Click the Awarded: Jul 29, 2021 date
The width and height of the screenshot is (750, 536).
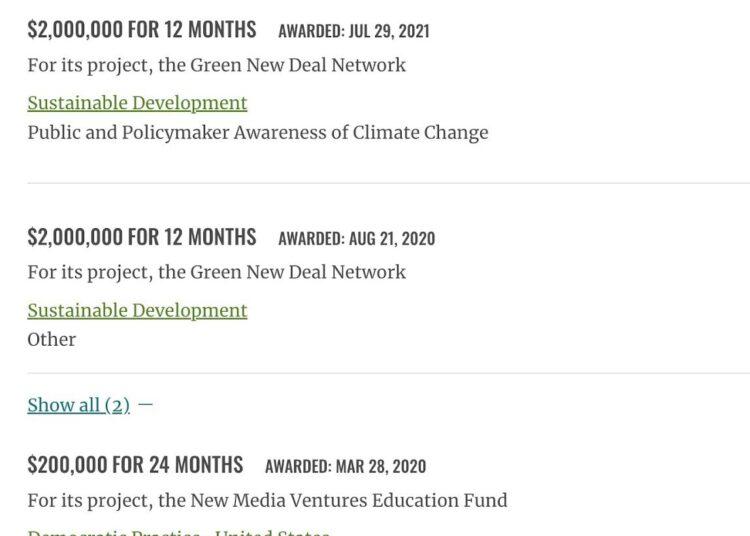pos(354,31)
